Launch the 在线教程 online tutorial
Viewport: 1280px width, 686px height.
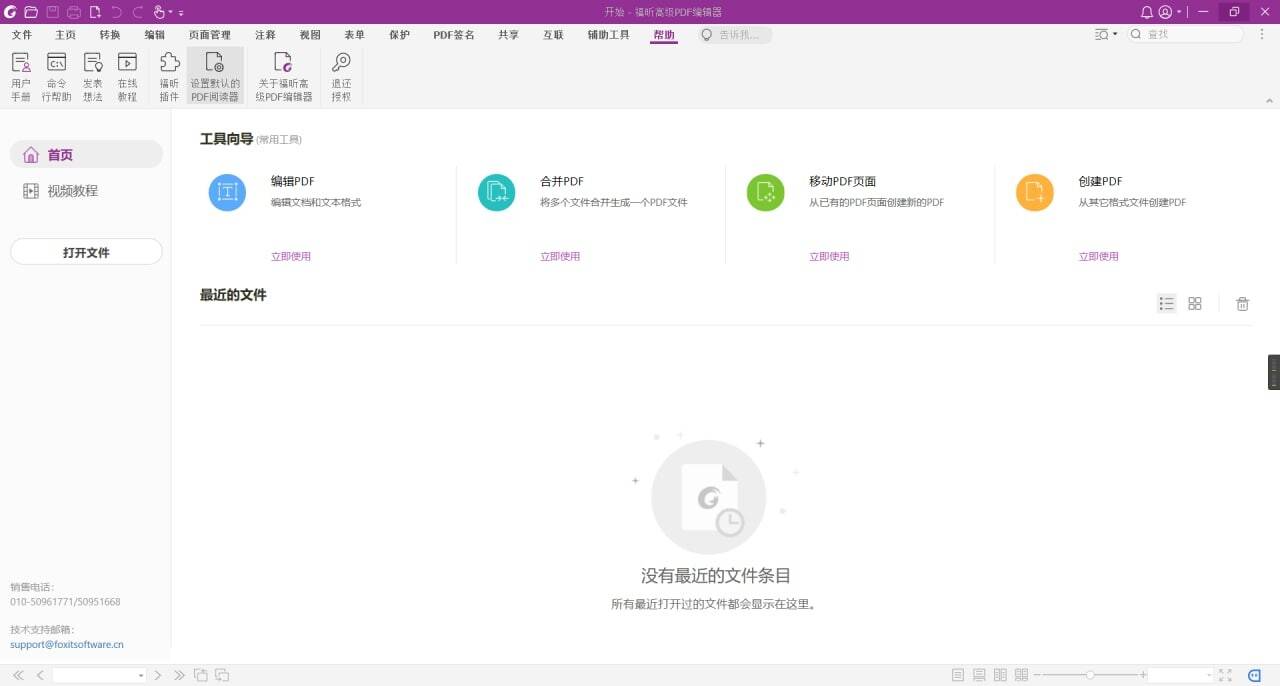point(127,77)
